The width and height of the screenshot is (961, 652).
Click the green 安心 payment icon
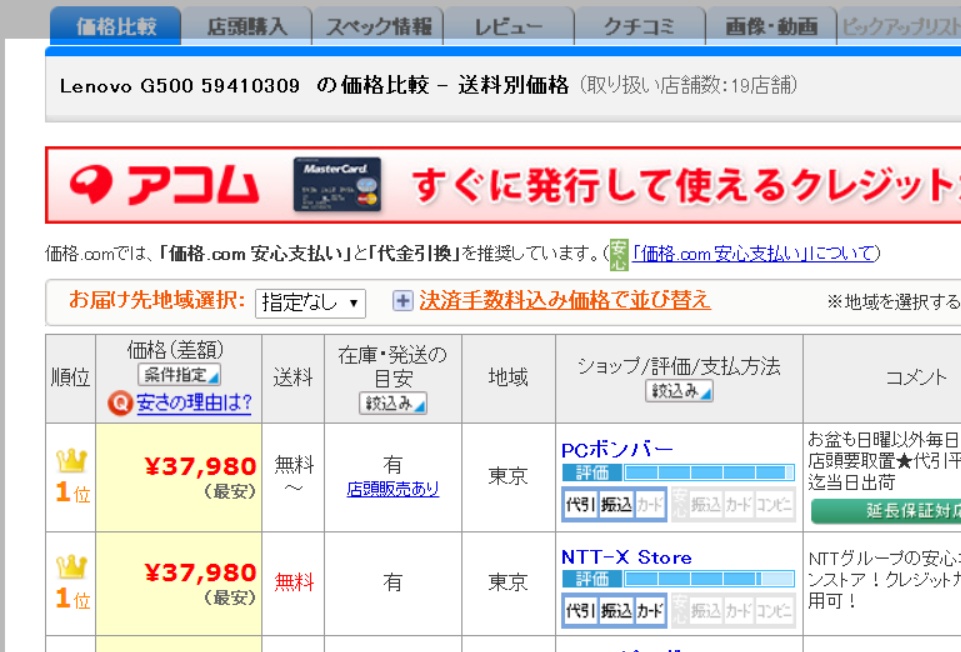[x=618, y=255]
